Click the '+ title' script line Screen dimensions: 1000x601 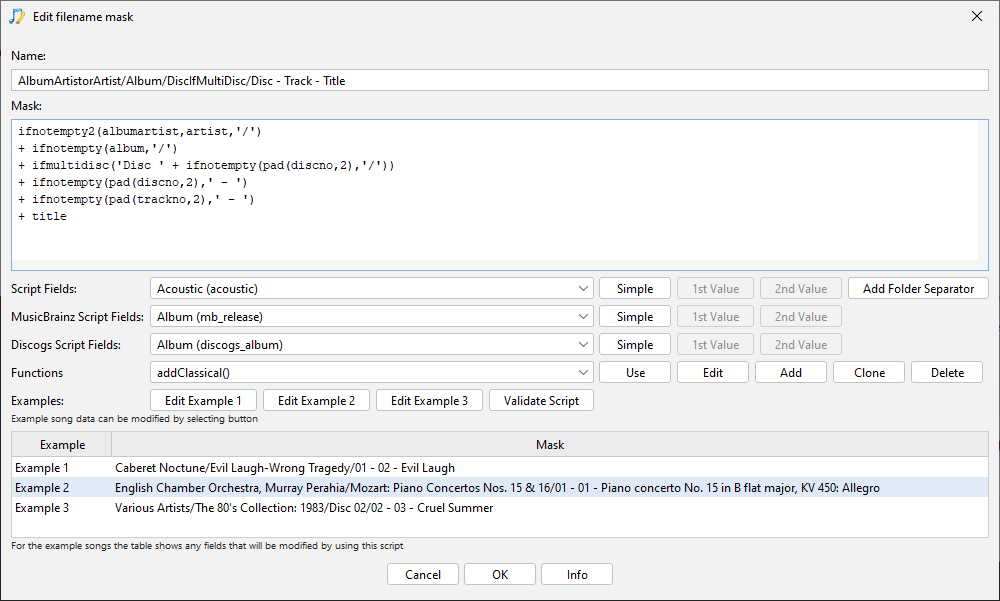[x=42, y=216]
